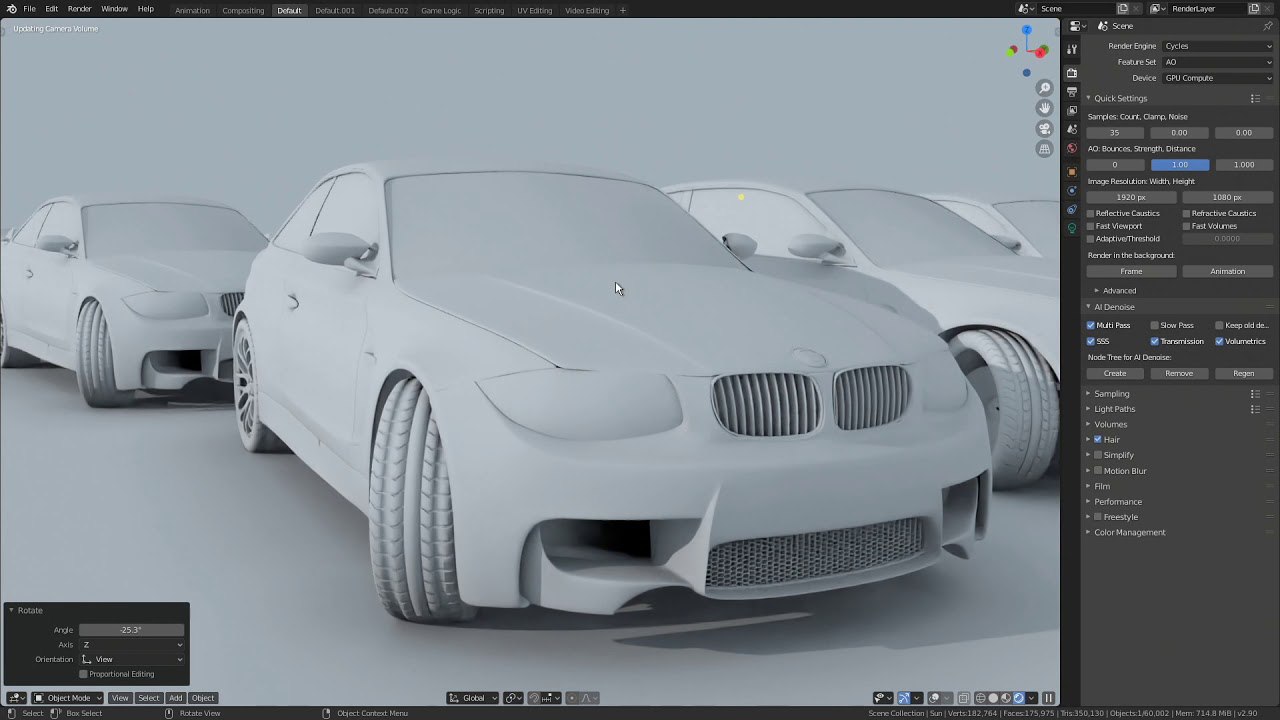Open the World properties tab icon
The image size is (1280, 720).
pos(1072,148)
